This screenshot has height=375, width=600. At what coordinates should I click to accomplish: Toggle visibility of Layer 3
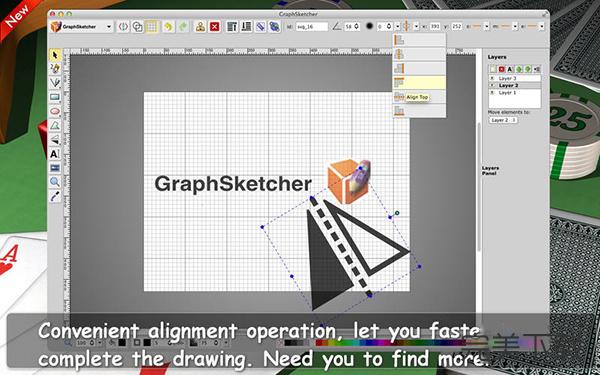click(492, 78)
